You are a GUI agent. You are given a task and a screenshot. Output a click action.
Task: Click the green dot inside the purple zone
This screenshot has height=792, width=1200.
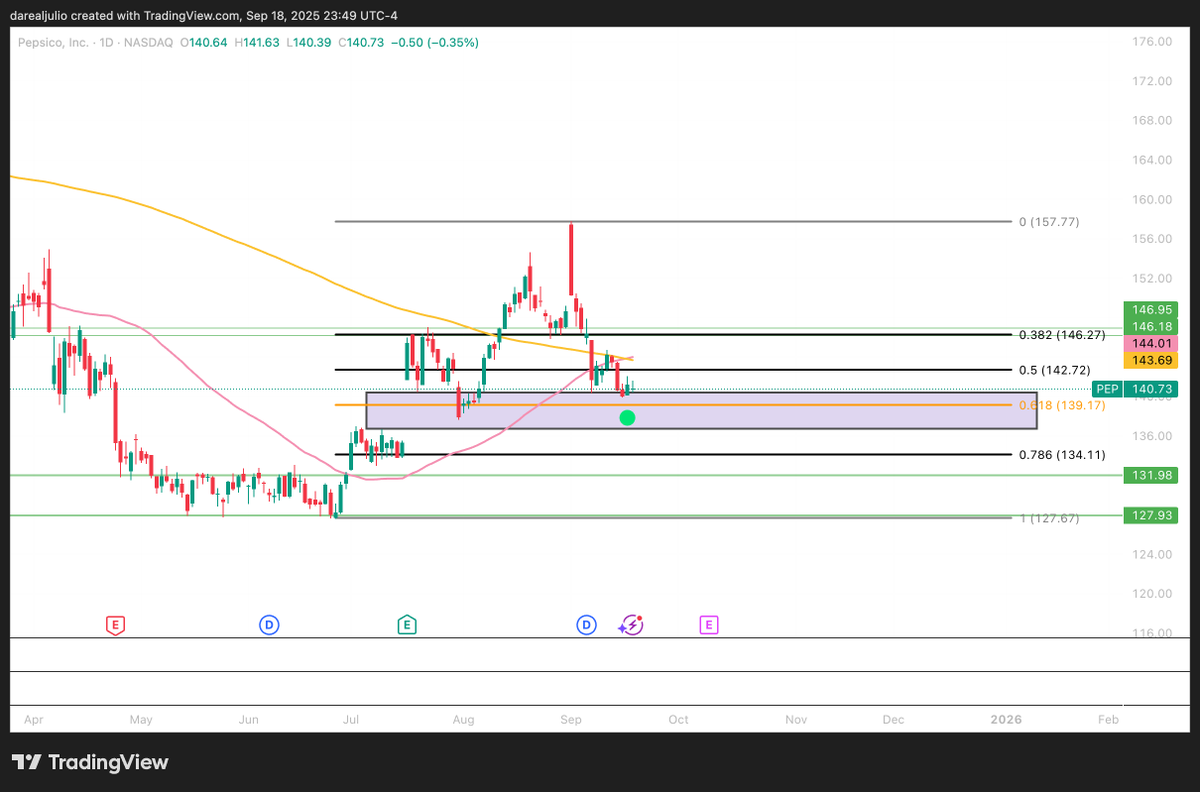(627, 417)
